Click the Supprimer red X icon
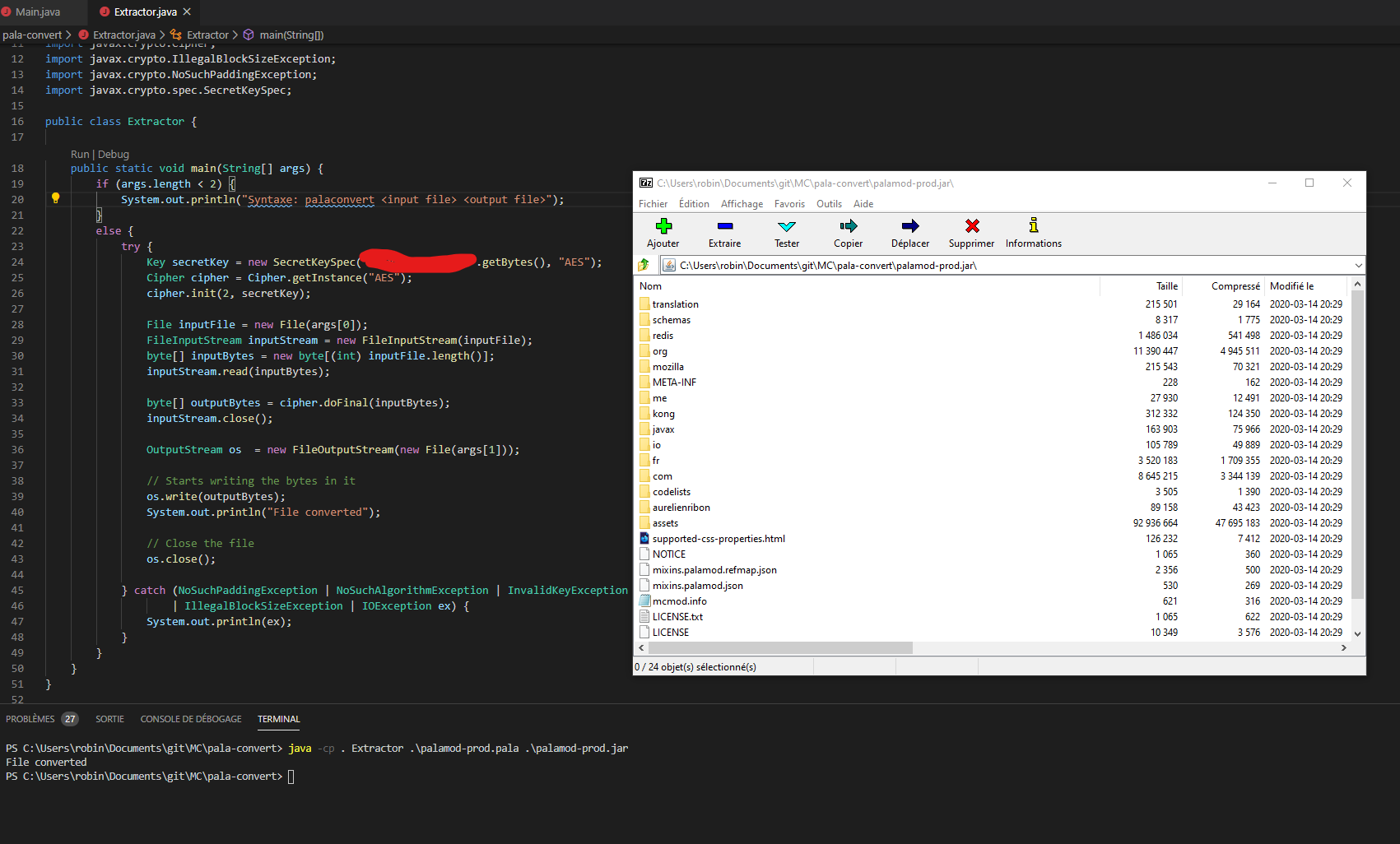Image resolution: width=1400 pixels, height=844 pixels. (x=972, y=225)
